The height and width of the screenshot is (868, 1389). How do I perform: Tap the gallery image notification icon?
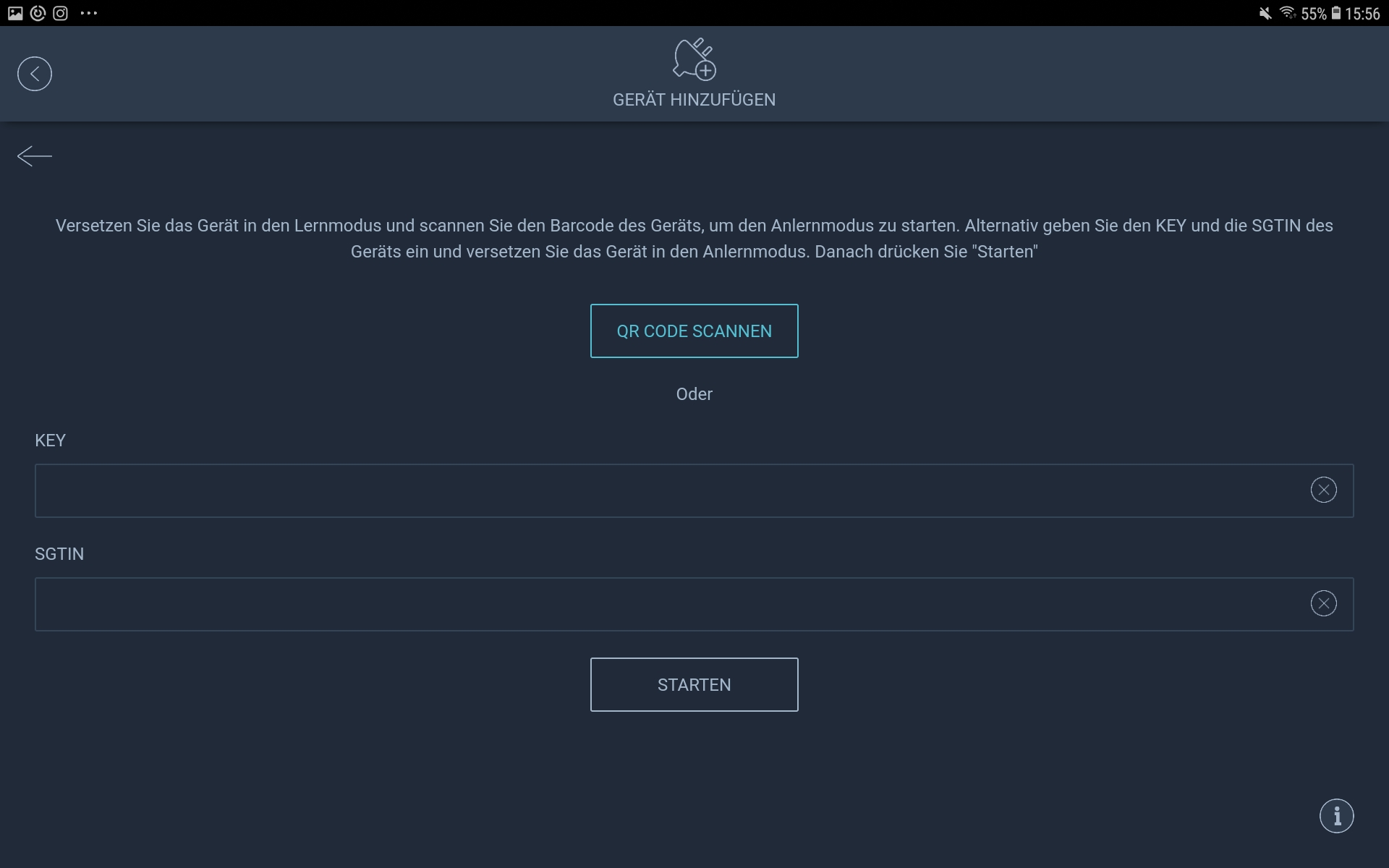point(15,13)
